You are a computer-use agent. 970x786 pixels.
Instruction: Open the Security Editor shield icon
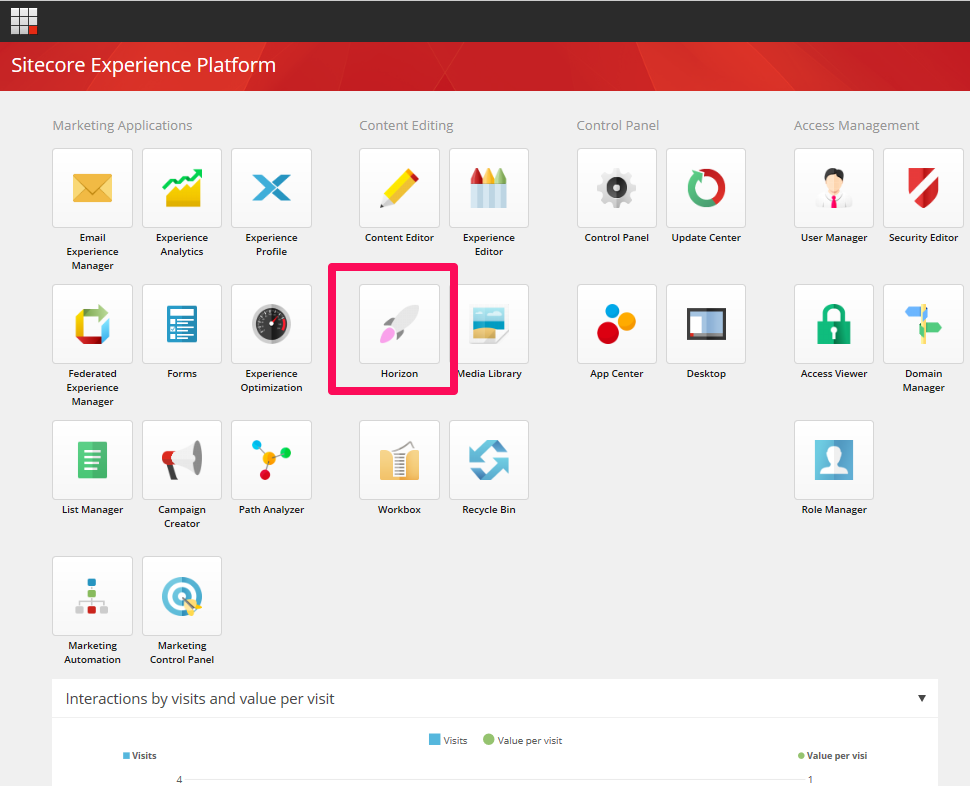click(x=922, y=188)
